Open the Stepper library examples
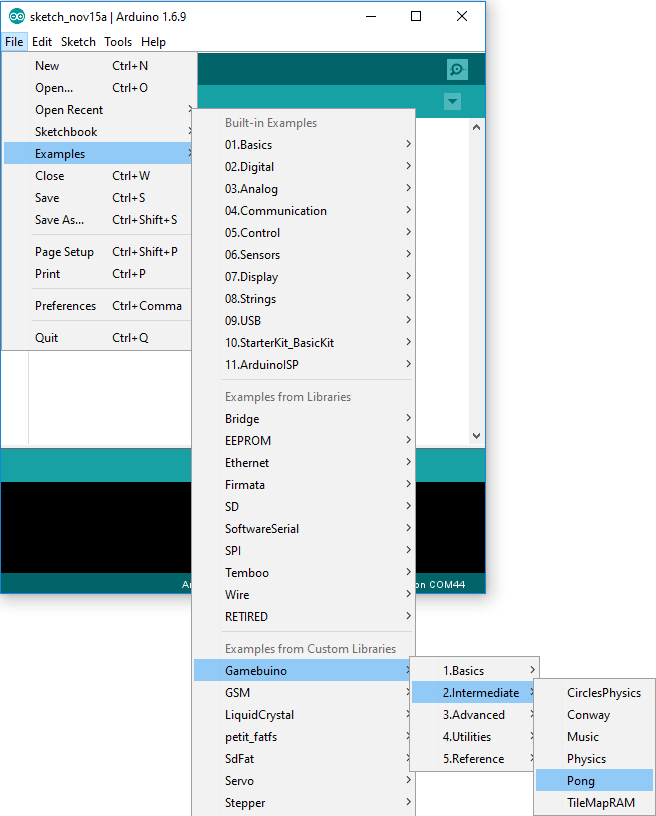This screenshot has width=656, height=816. click(x=304, y=802)
